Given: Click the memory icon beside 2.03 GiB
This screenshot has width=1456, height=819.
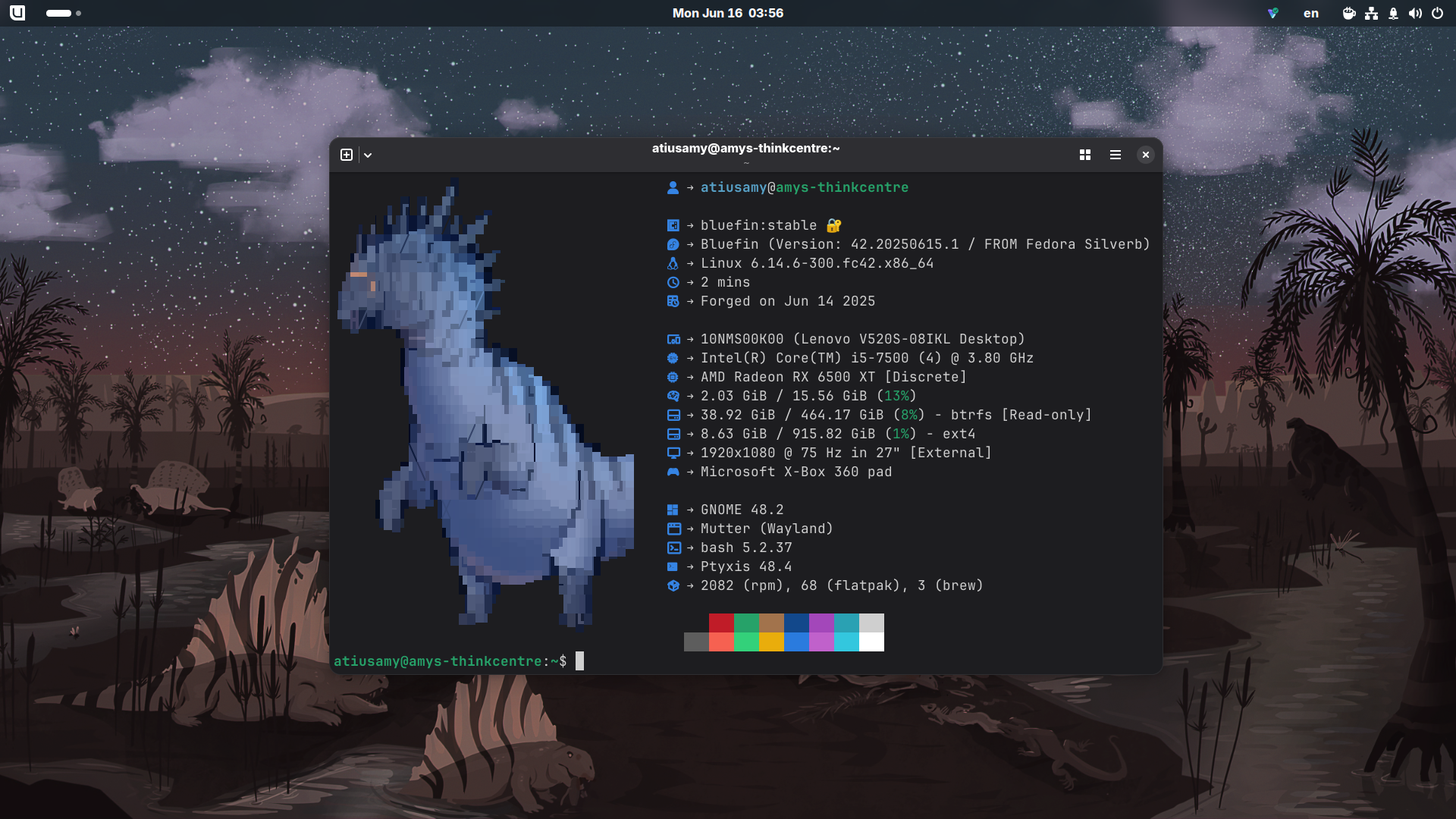Looking at the screenshot, I should tap(673, 396).
